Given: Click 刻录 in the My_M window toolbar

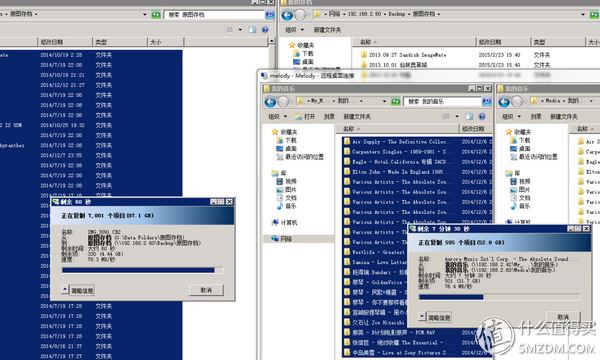Looking at the screenshot, I should (x=329, y=116).
